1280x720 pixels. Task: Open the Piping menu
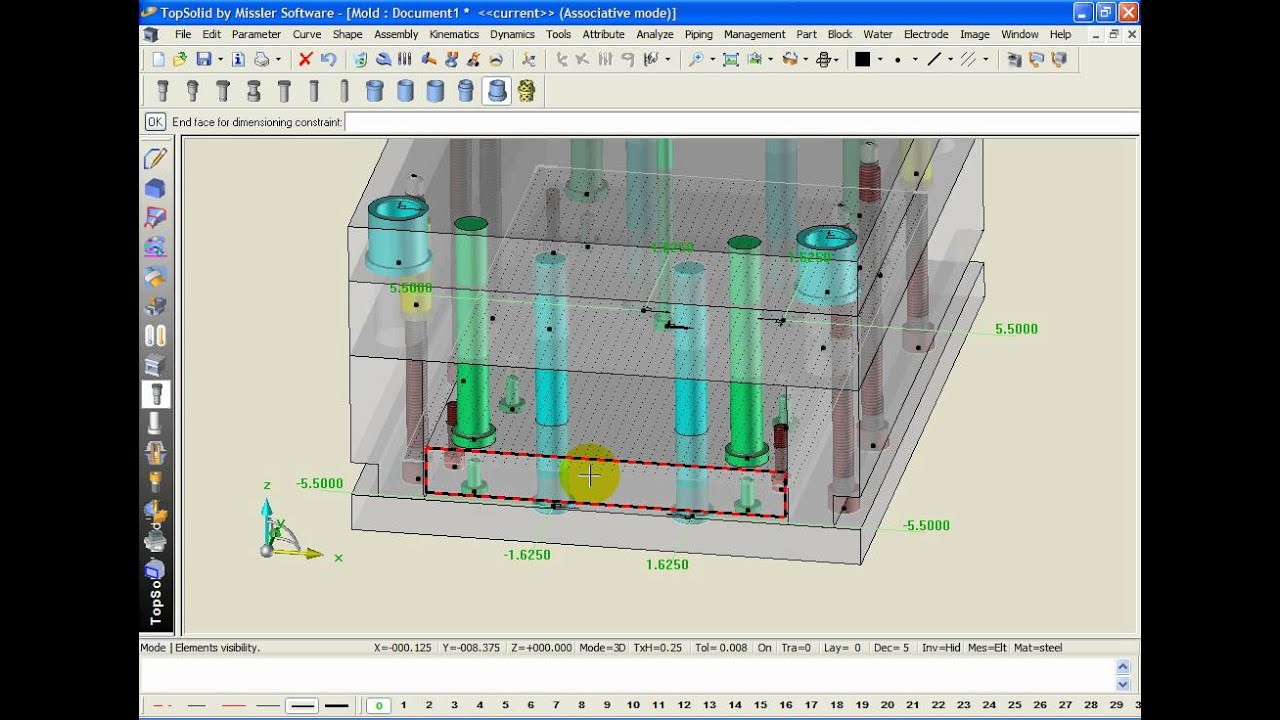point(698,34)
